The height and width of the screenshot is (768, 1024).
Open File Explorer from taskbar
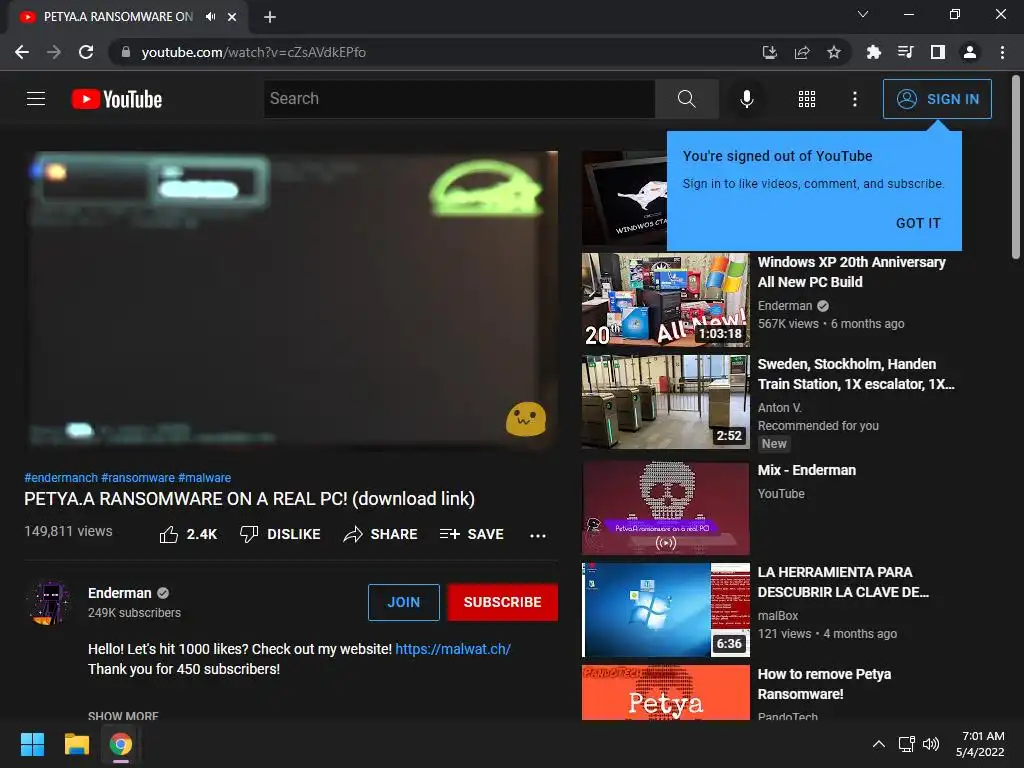point(76,744)
